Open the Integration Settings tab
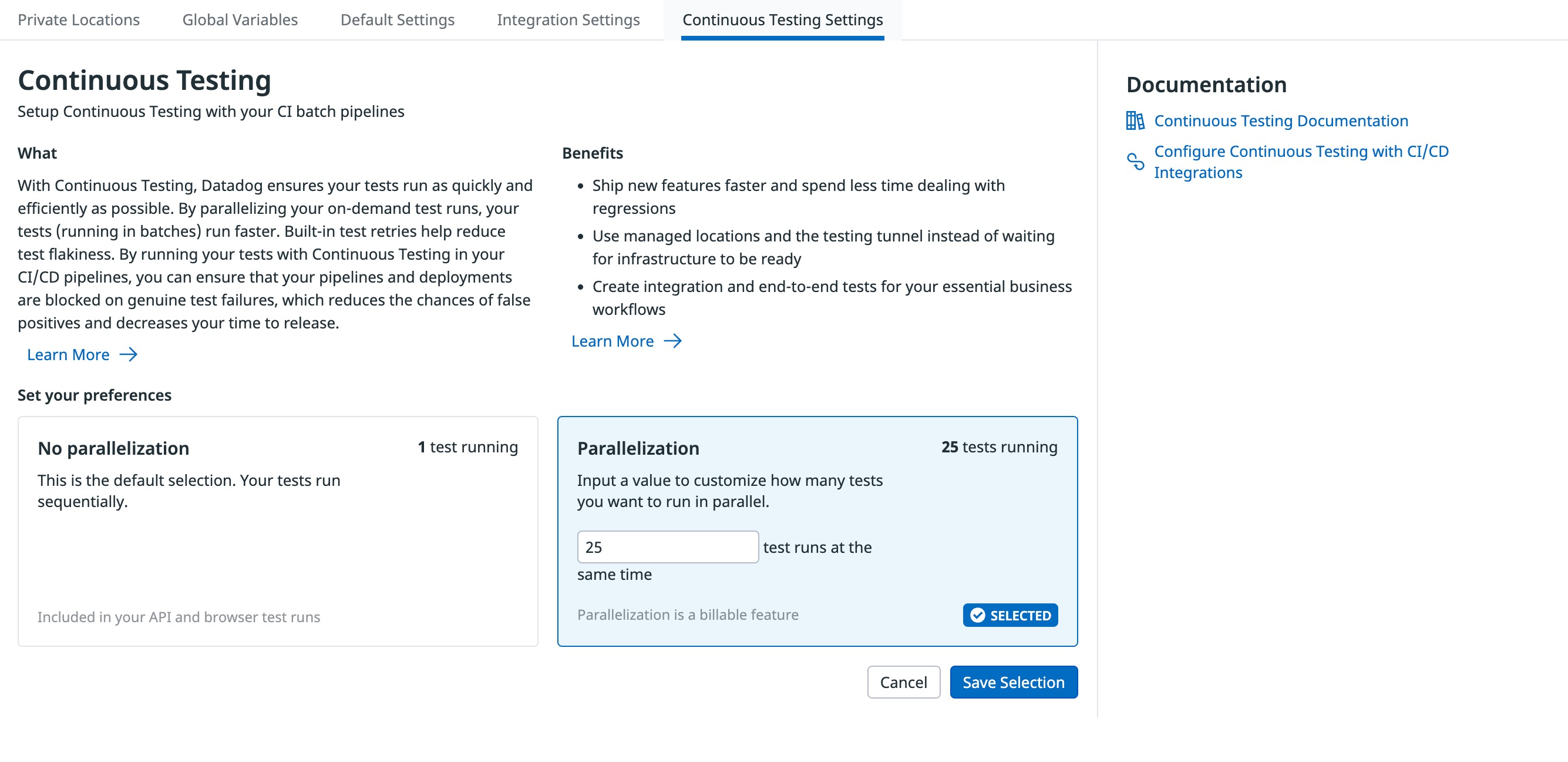Screen dimensions: 1568x762 pos(568,19)
